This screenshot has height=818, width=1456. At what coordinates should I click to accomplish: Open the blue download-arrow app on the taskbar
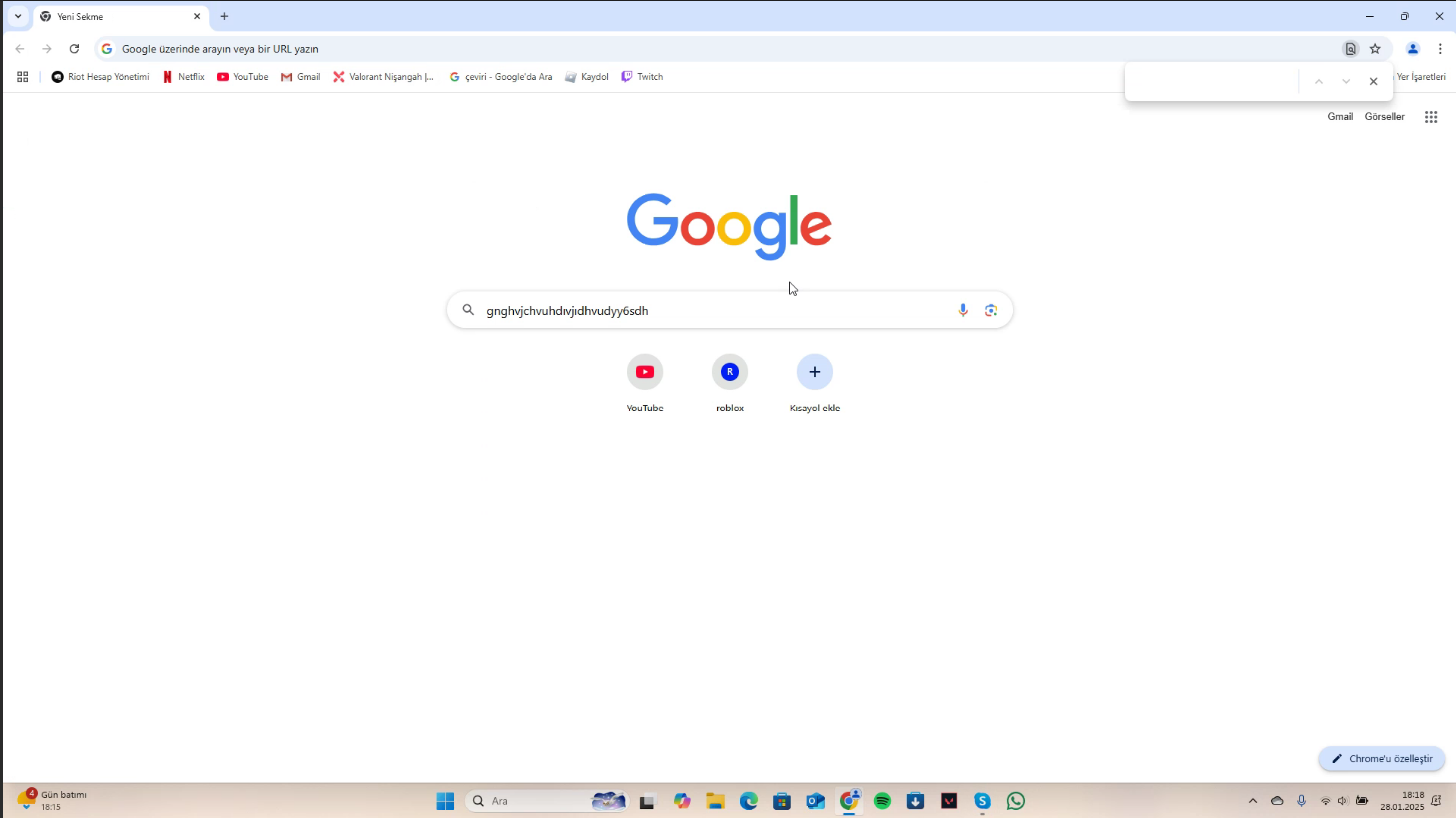916,801
